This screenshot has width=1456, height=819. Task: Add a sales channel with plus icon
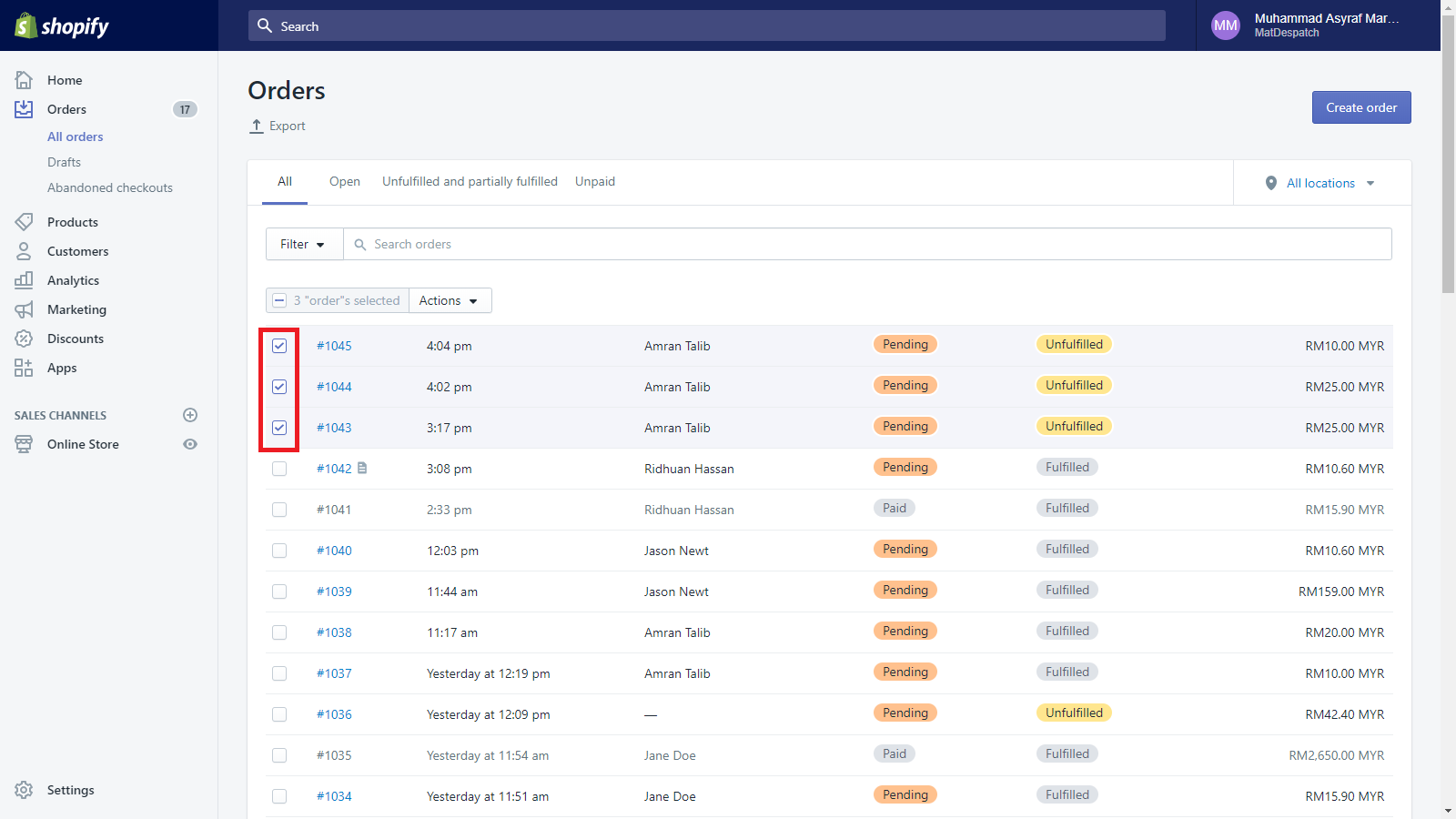click(x=190, y=415)
